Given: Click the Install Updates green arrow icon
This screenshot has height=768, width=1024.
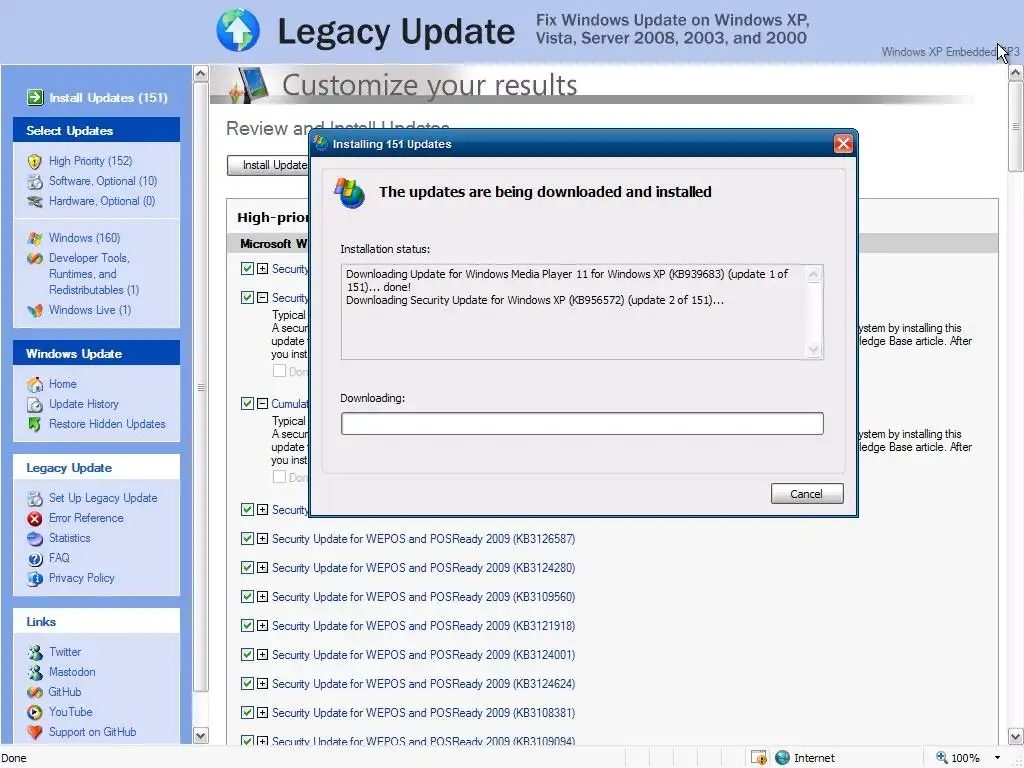Looking at the screenshot, I should (35, 97).
